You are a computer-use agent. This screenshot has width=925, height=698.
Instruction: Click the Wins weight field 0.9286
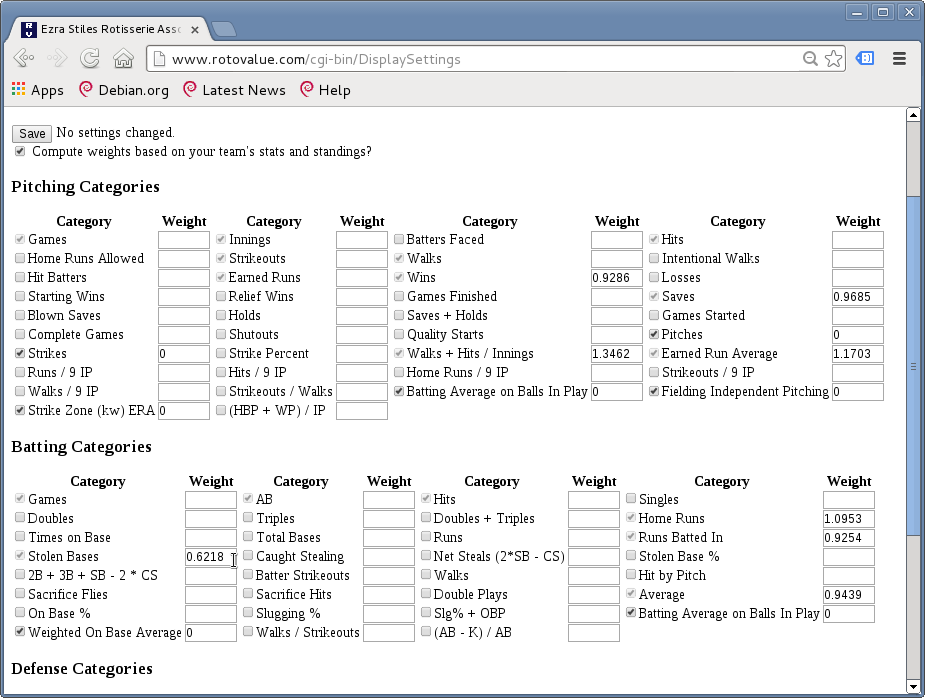(616, 278)
